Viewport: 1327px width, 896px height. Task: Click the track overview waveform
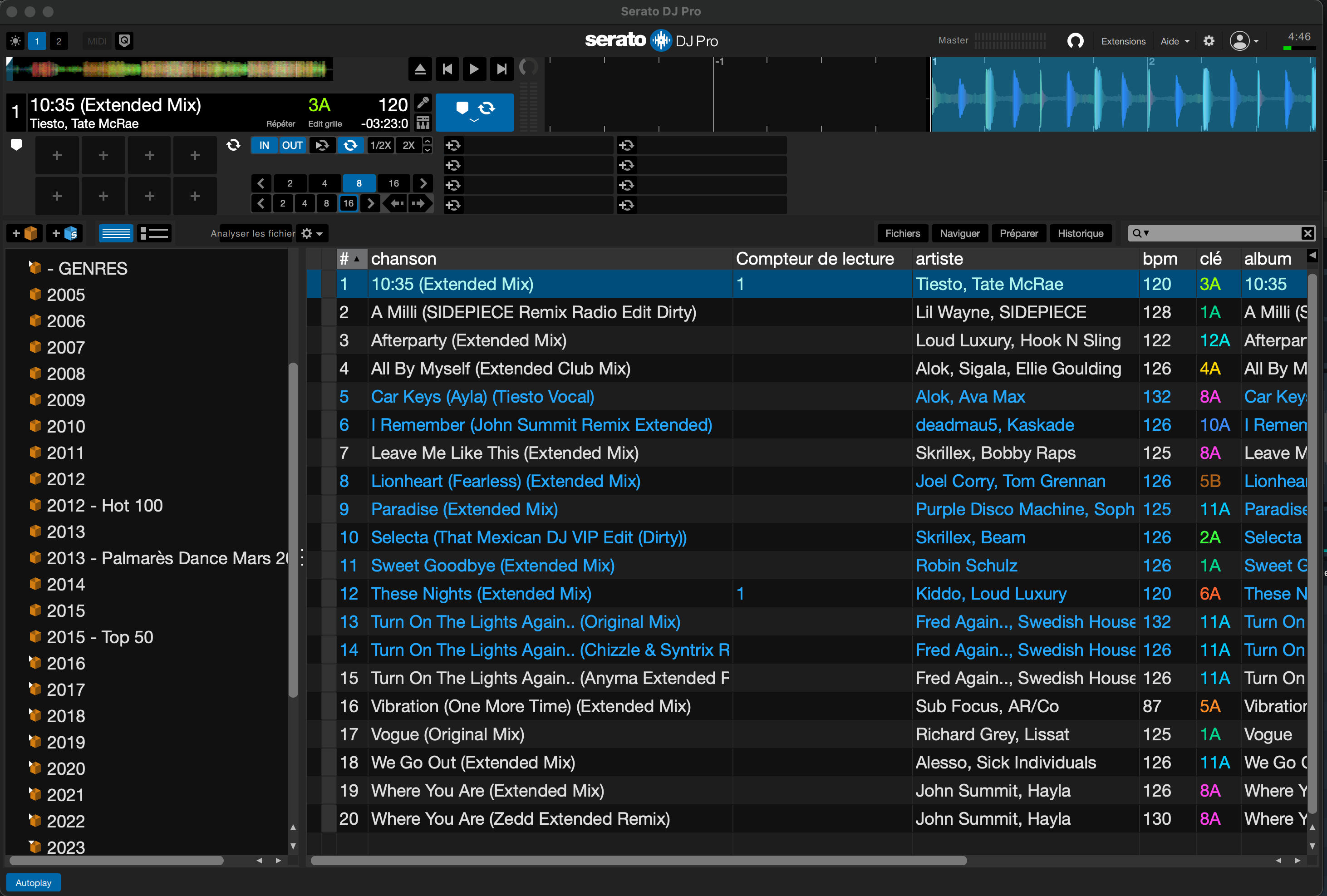pyautogui.click(x=170, y=69)
